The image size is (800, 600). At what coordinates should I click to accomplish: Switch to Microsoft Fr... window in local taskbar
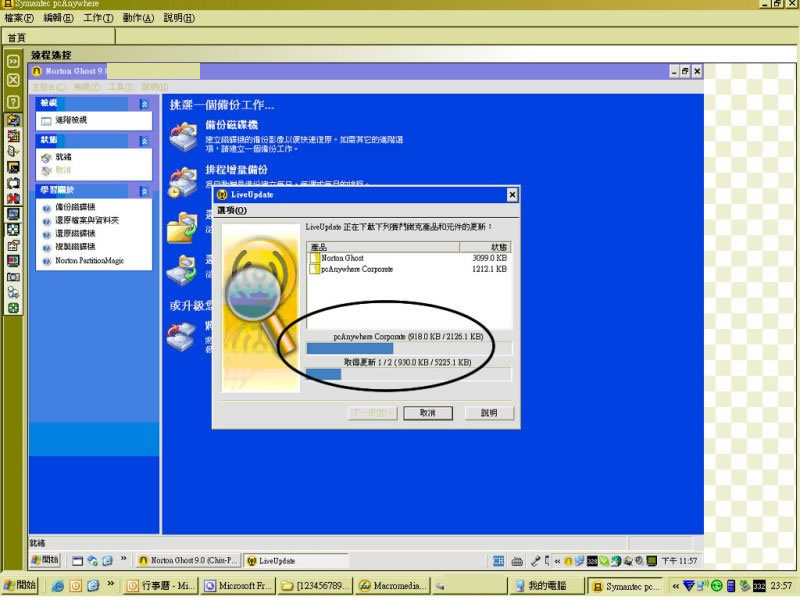point(239,586)
